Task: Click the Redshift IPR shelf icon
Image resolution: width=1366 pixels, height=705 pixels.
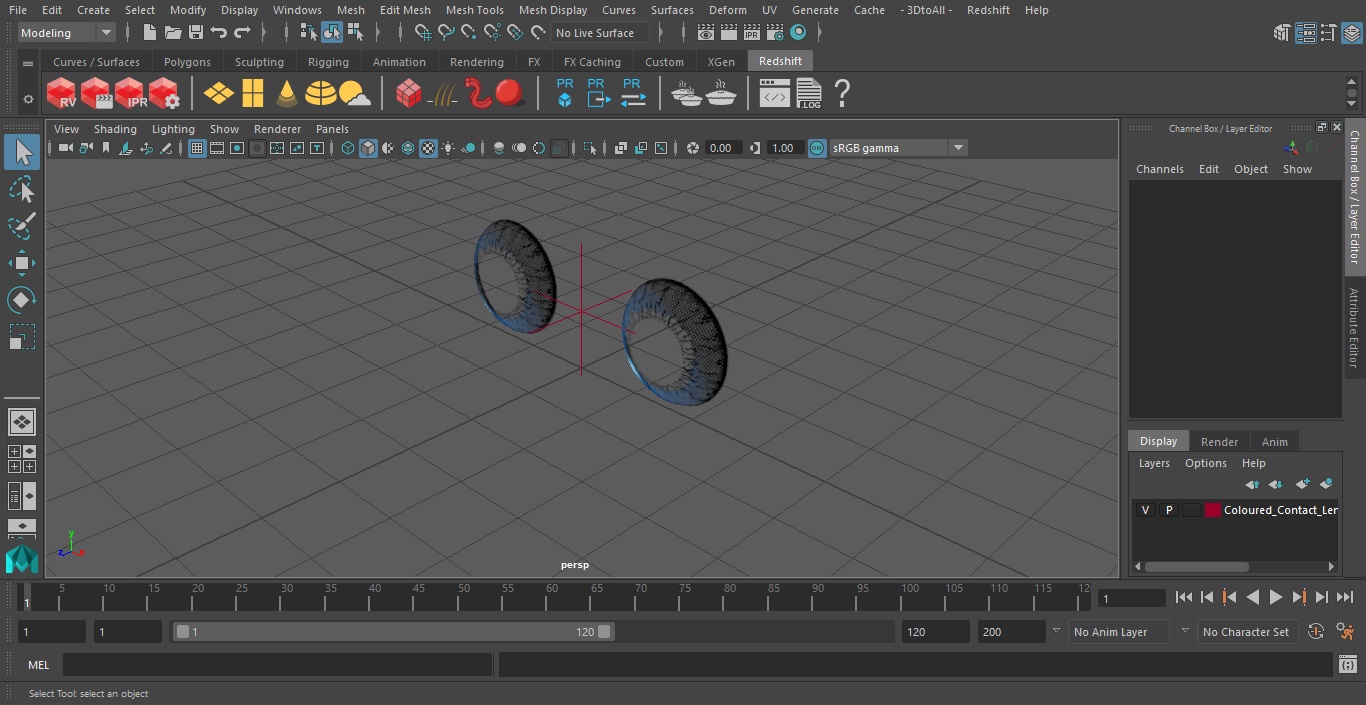Action: click(x=130, y=94)
